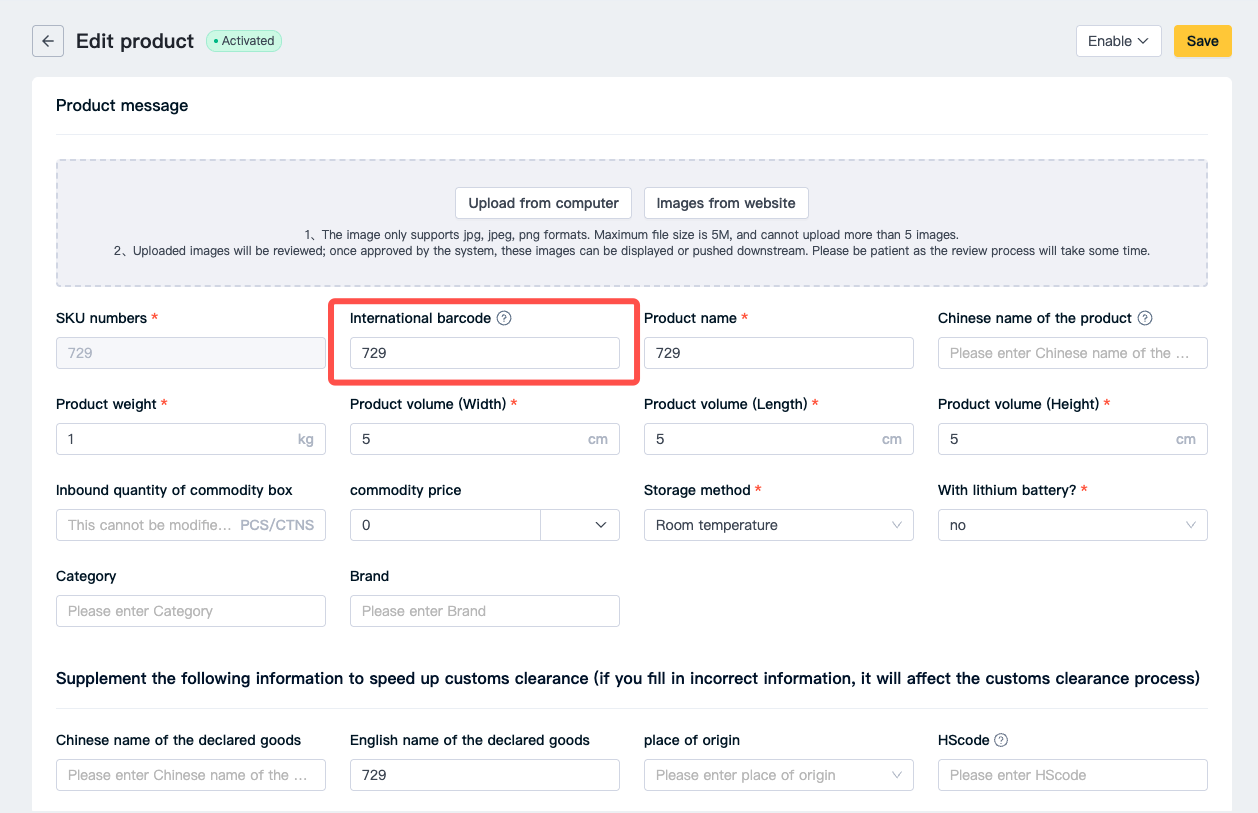Screen dimensions: 1258x813
Task: Edit Product volume Height field
Action: [1073, 439]
